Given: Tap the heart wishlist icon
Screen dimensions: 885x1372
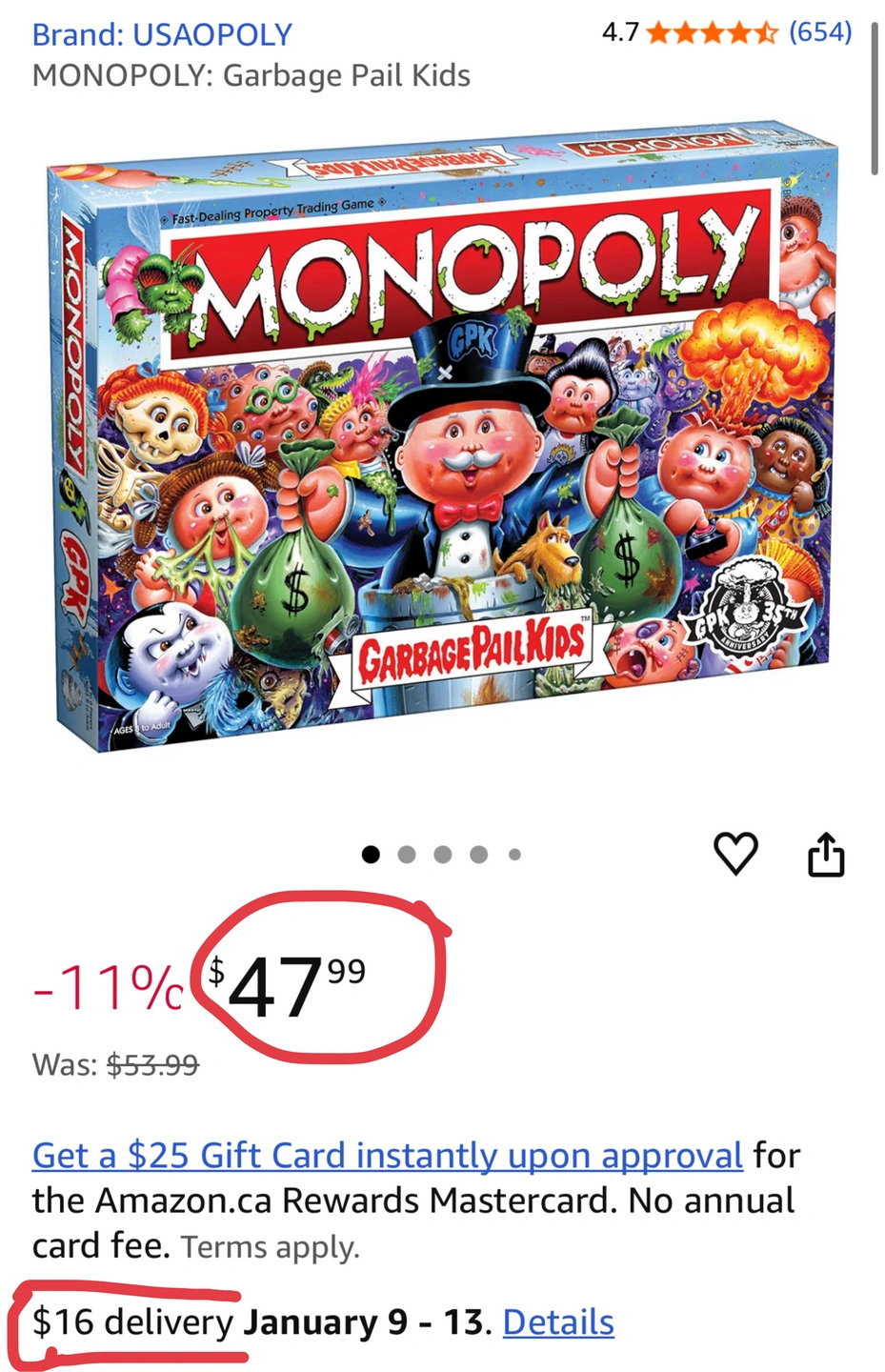Looking at the screenshot, I should click(736, 854).
